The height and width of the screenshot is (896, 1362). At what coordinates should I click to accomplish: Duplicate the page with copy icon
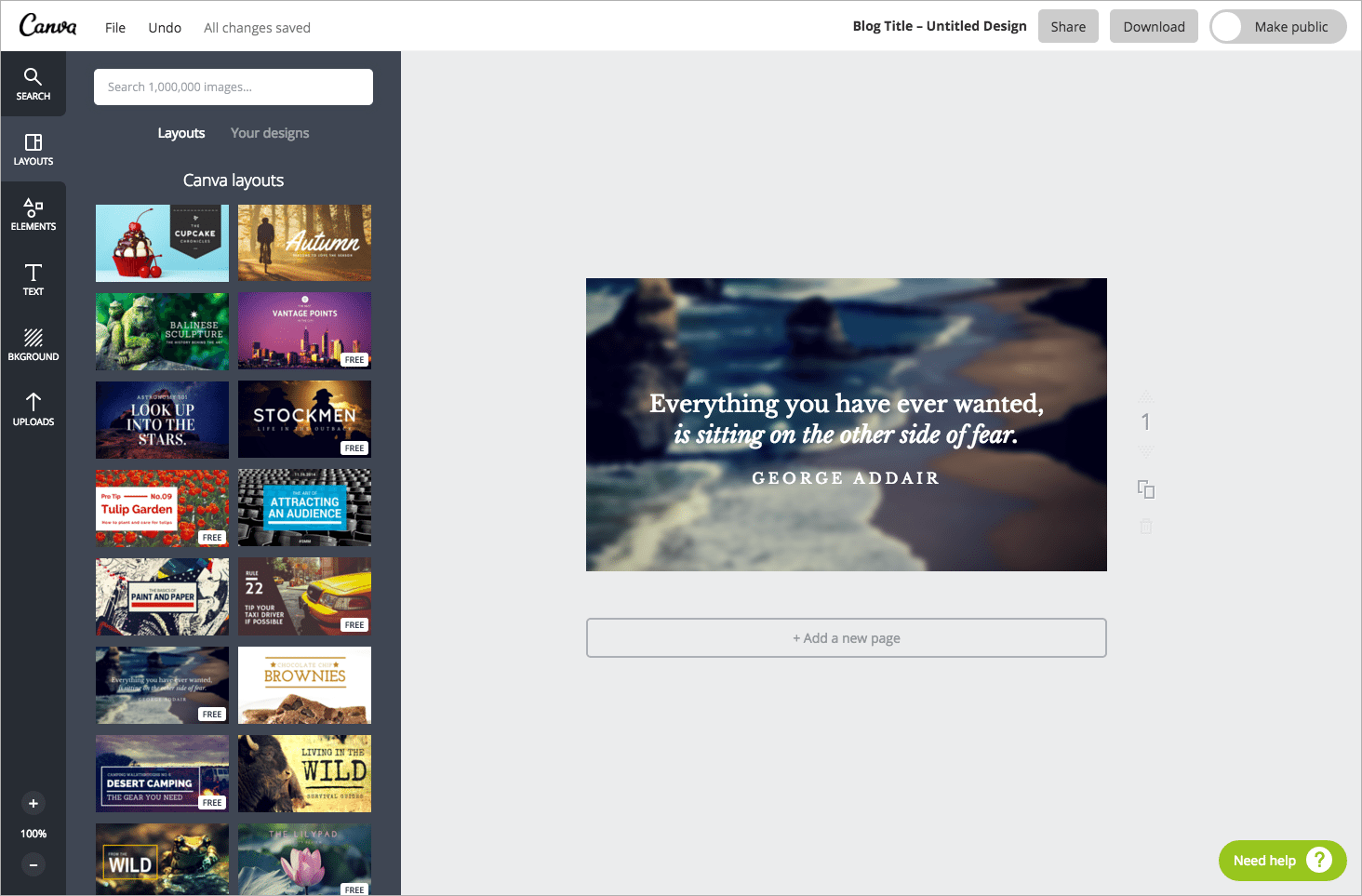tap(1146, 489)
